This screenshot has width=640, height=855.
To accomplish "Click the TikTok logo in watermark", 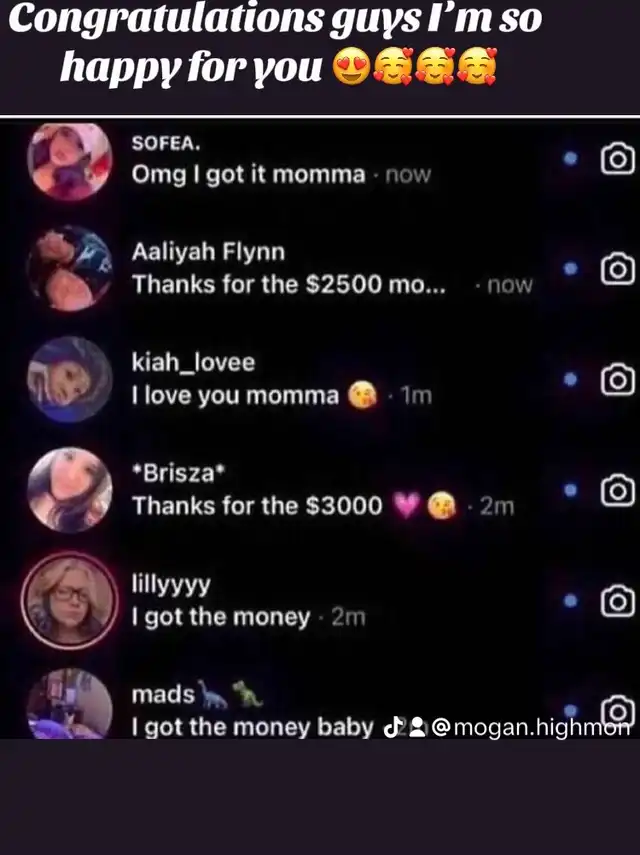I will [393, 727].
